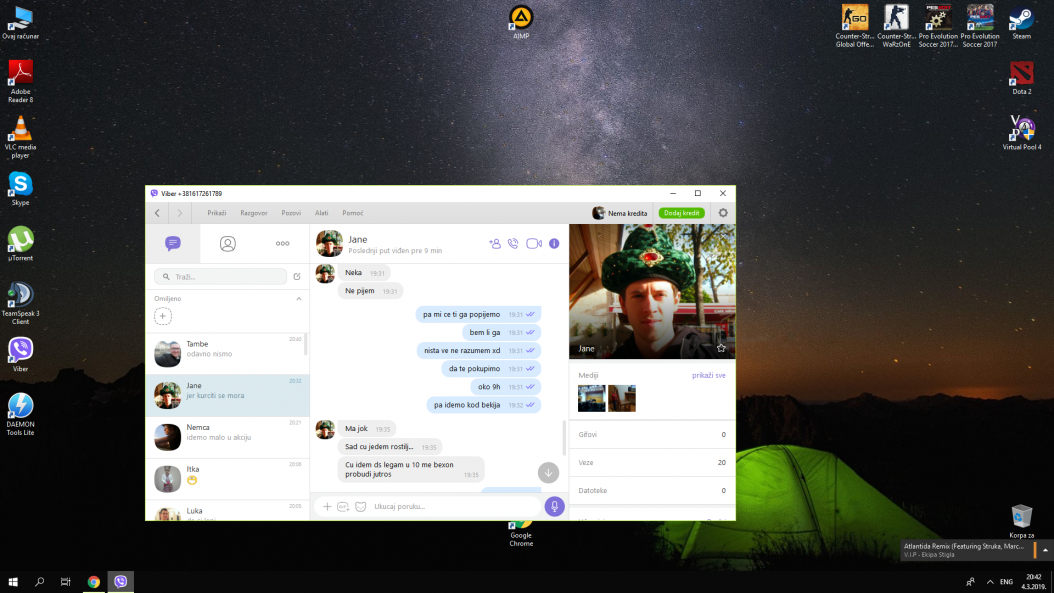Click the chat message list scrollbar
Viewport: 1054px width, 593px height.
(564, 438)
